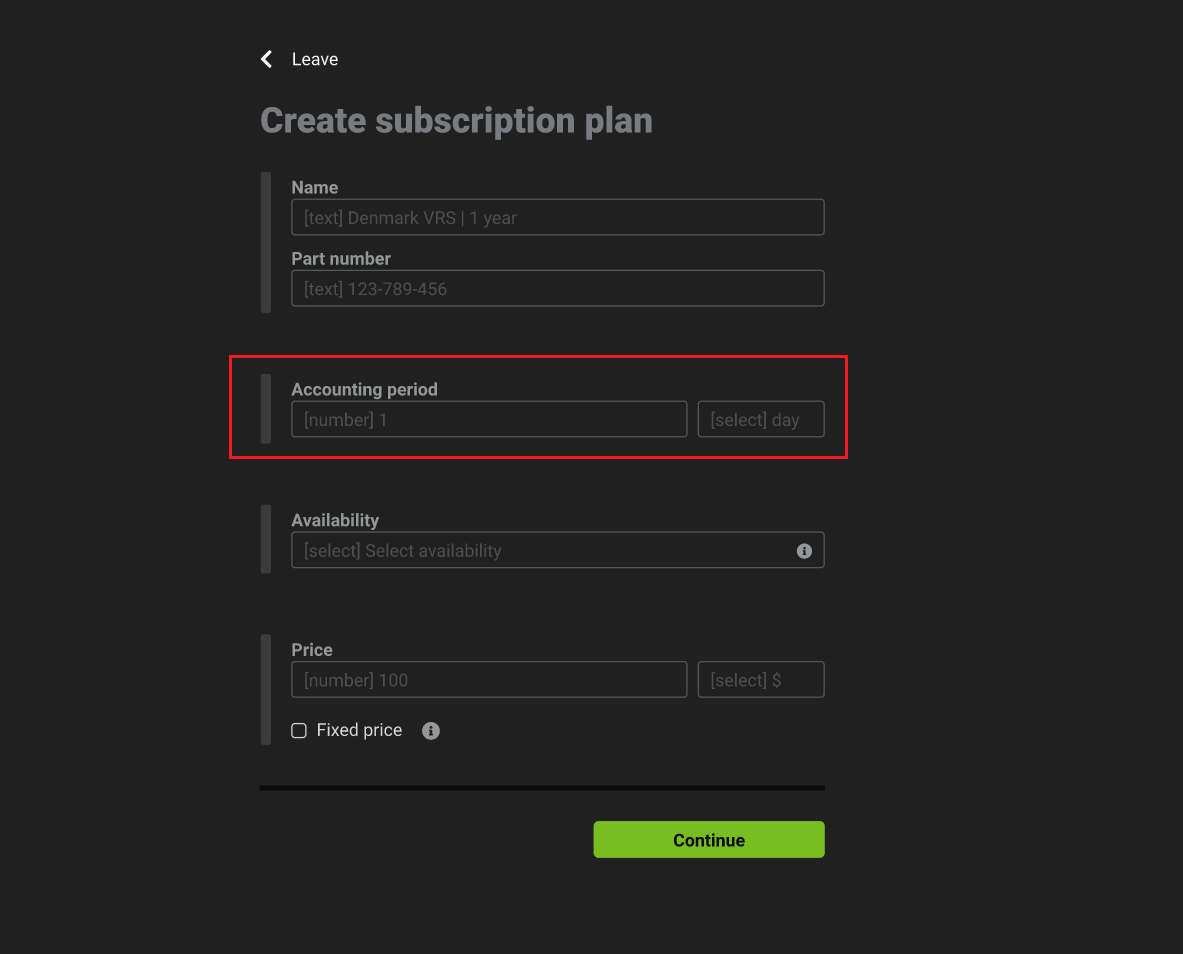Select the Accounting period field label
This screenshot has width=1183, height=954.
(364, 389)
